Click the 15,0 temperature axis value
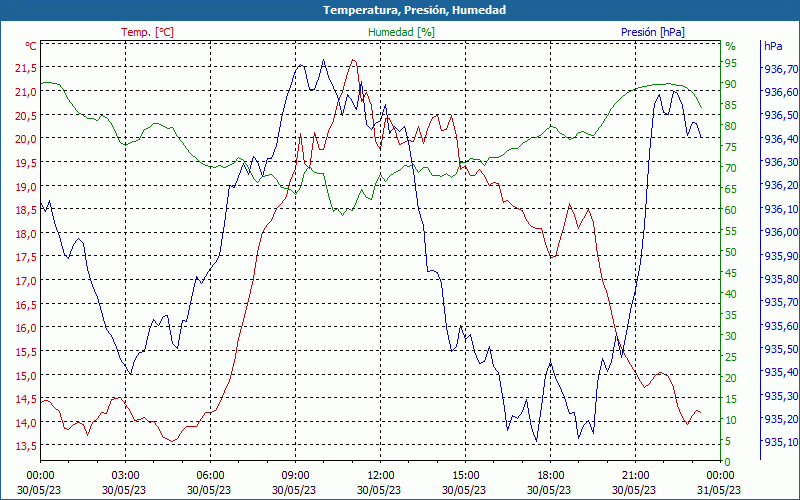 click(x=26, y=376)
